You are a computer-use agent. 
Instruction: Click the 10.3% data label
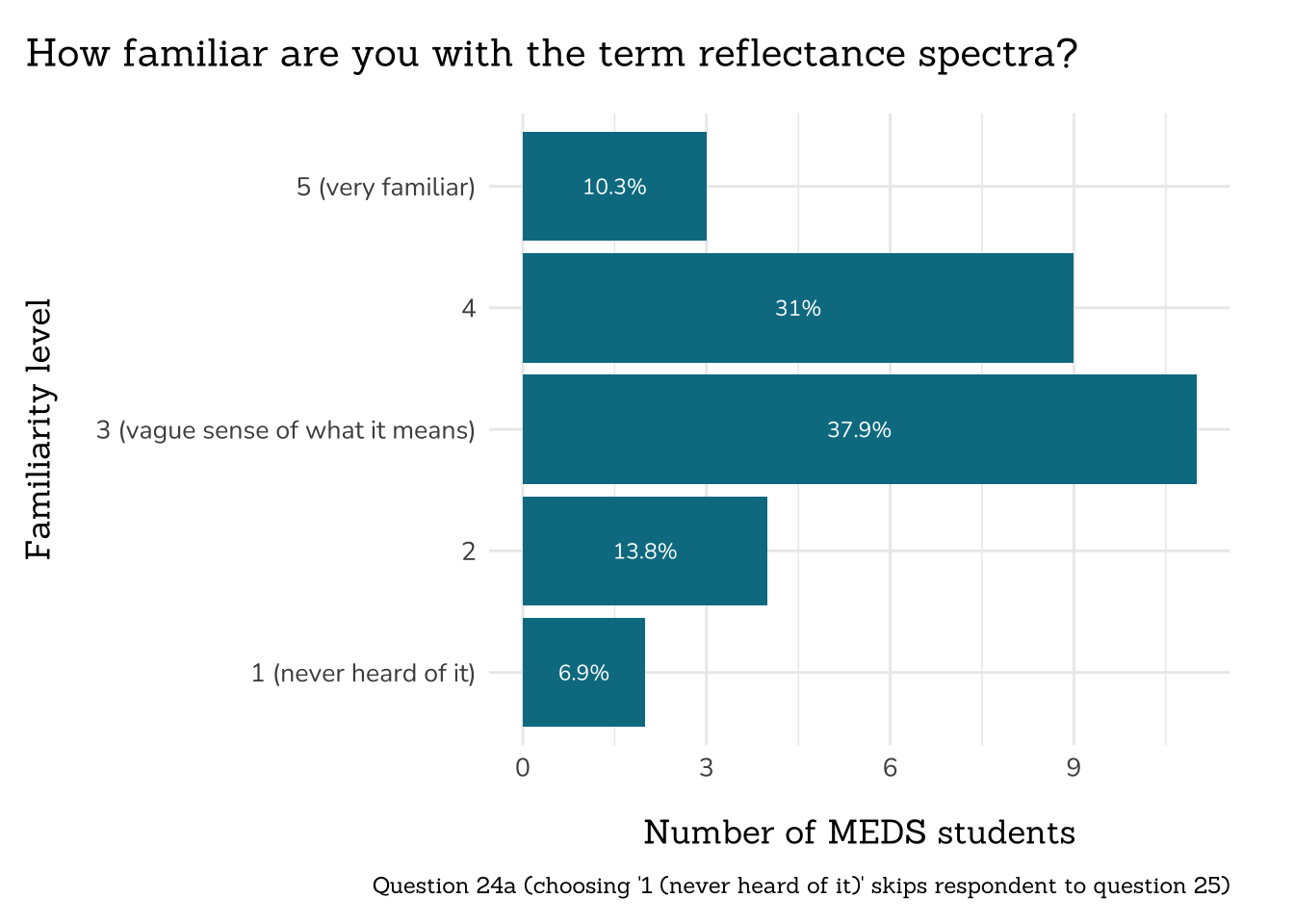pos(614,187)
